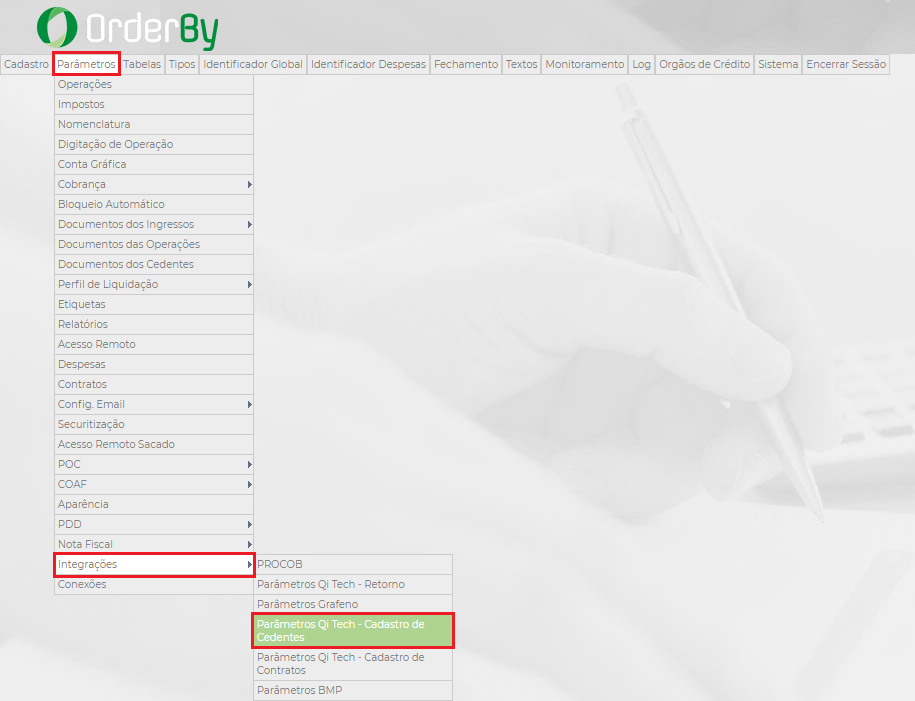Click the OrderBy logo
This screenshot has width=915, height=701.
click(x=127, y=28)
